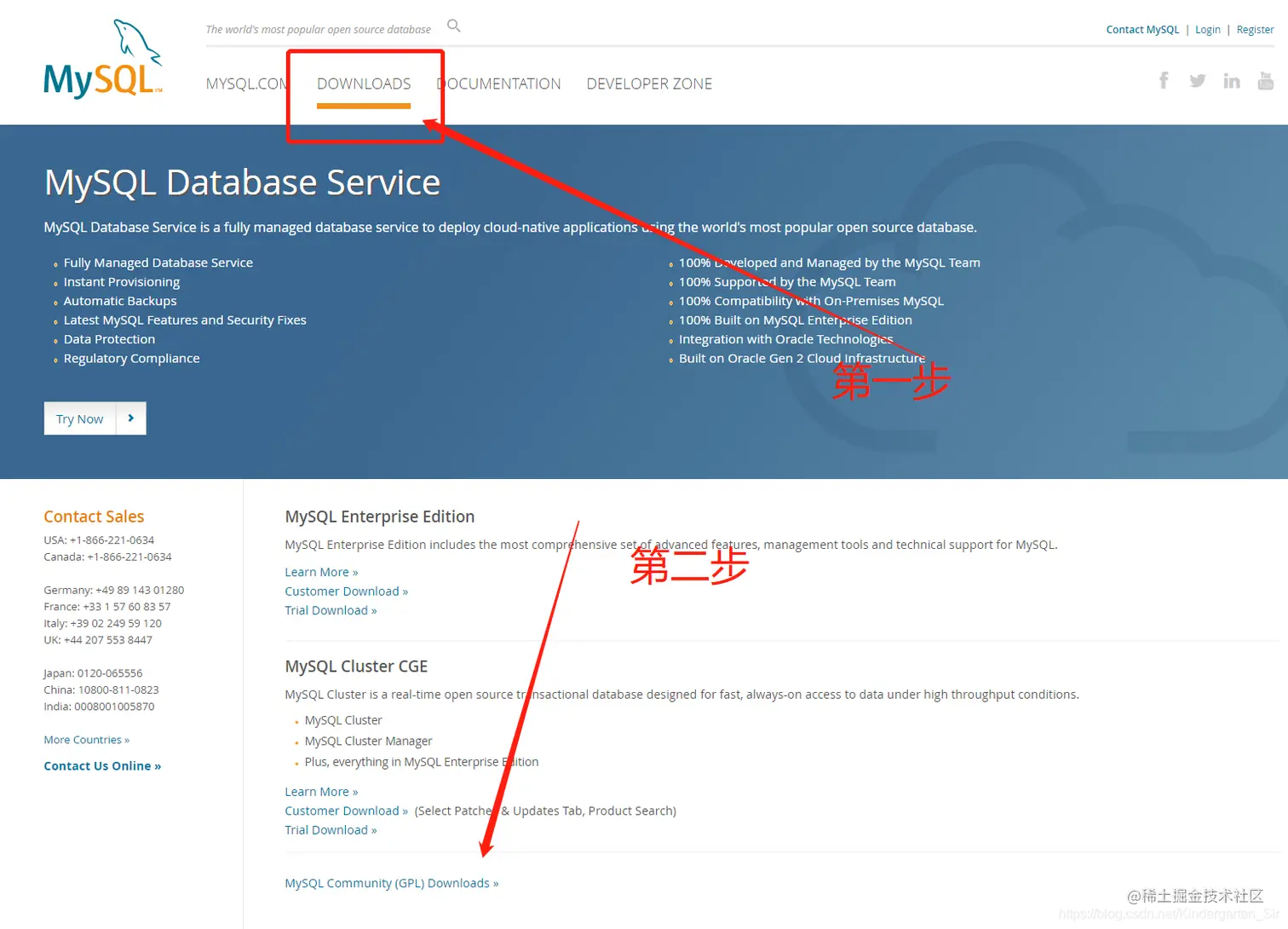Click Latest MySQL Features and Security Fixes
This screenshot has height=929, width=1288.
pyautogui.click(x=185, y=320)
